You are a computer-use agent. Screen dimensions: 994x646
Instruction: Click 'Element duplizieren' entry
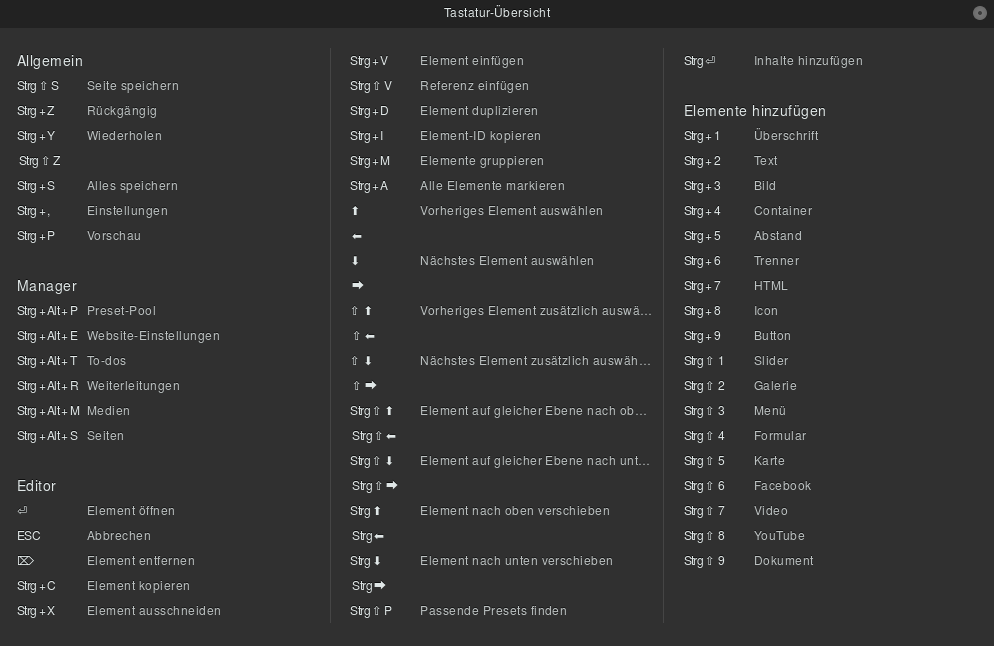tap(479, 111)
